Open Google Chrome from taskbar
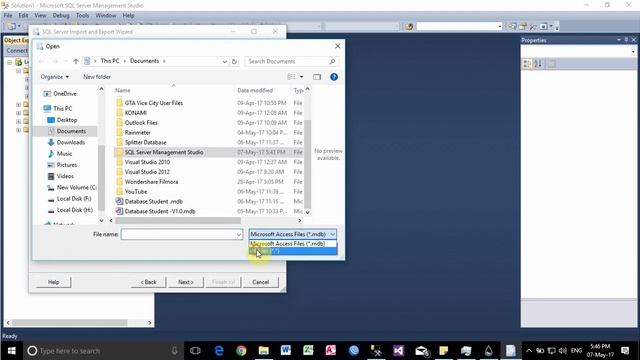 [x=241, y=351]
